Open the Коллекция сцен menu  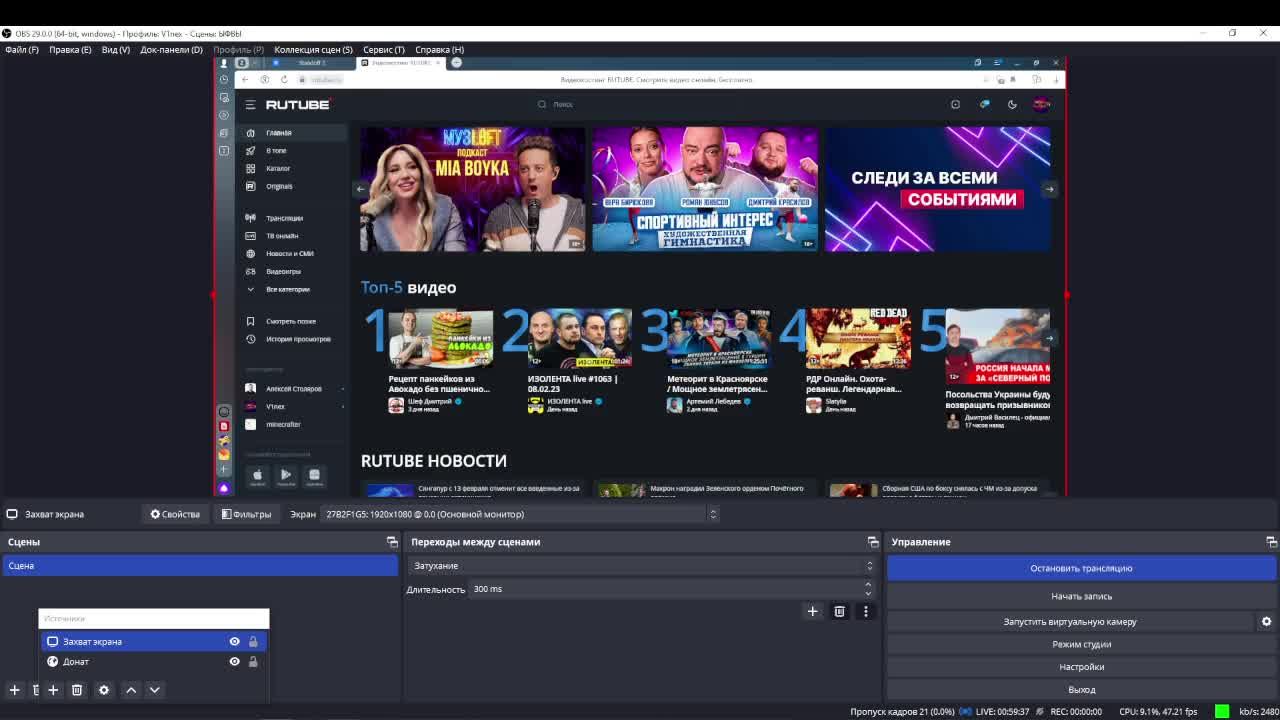pos(313,49)
